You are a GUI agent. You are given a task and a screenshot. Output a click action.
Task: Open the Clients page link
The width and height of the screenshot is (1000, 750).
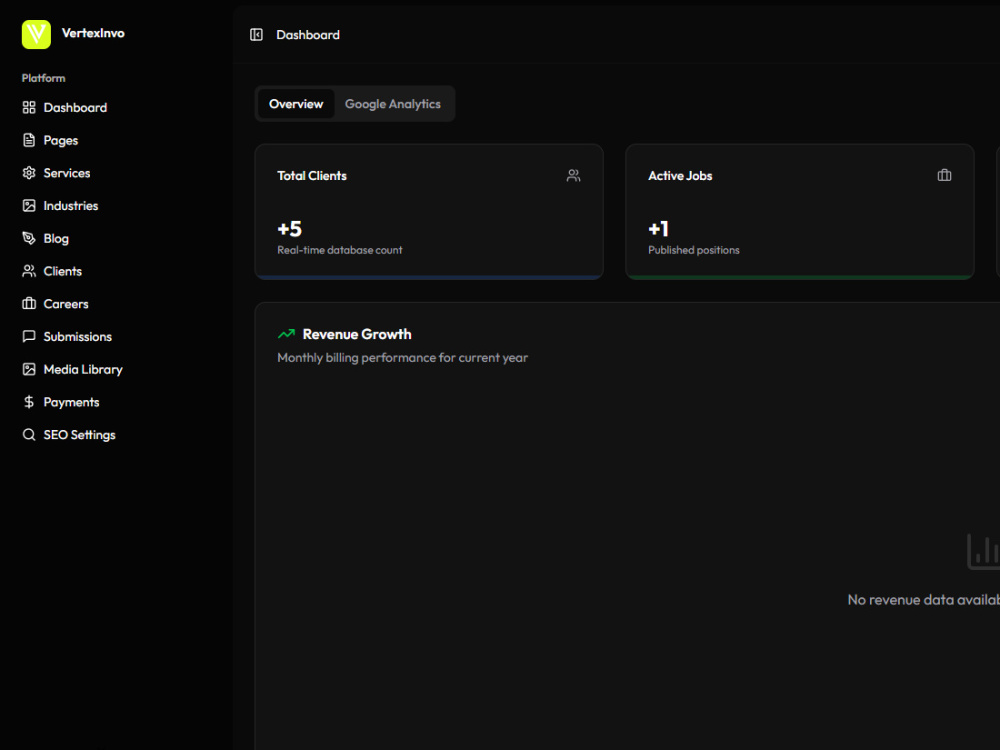62,271
